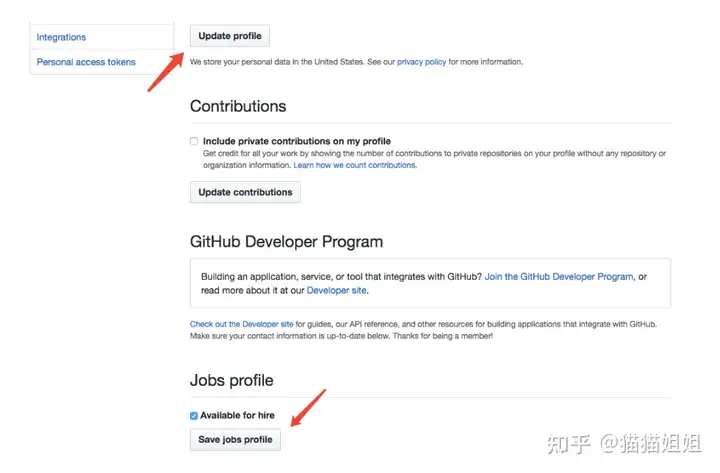Click the 'Include private contributions on my profile' label
The width and height of the screenshot is (720, 473).
(297, 141)
